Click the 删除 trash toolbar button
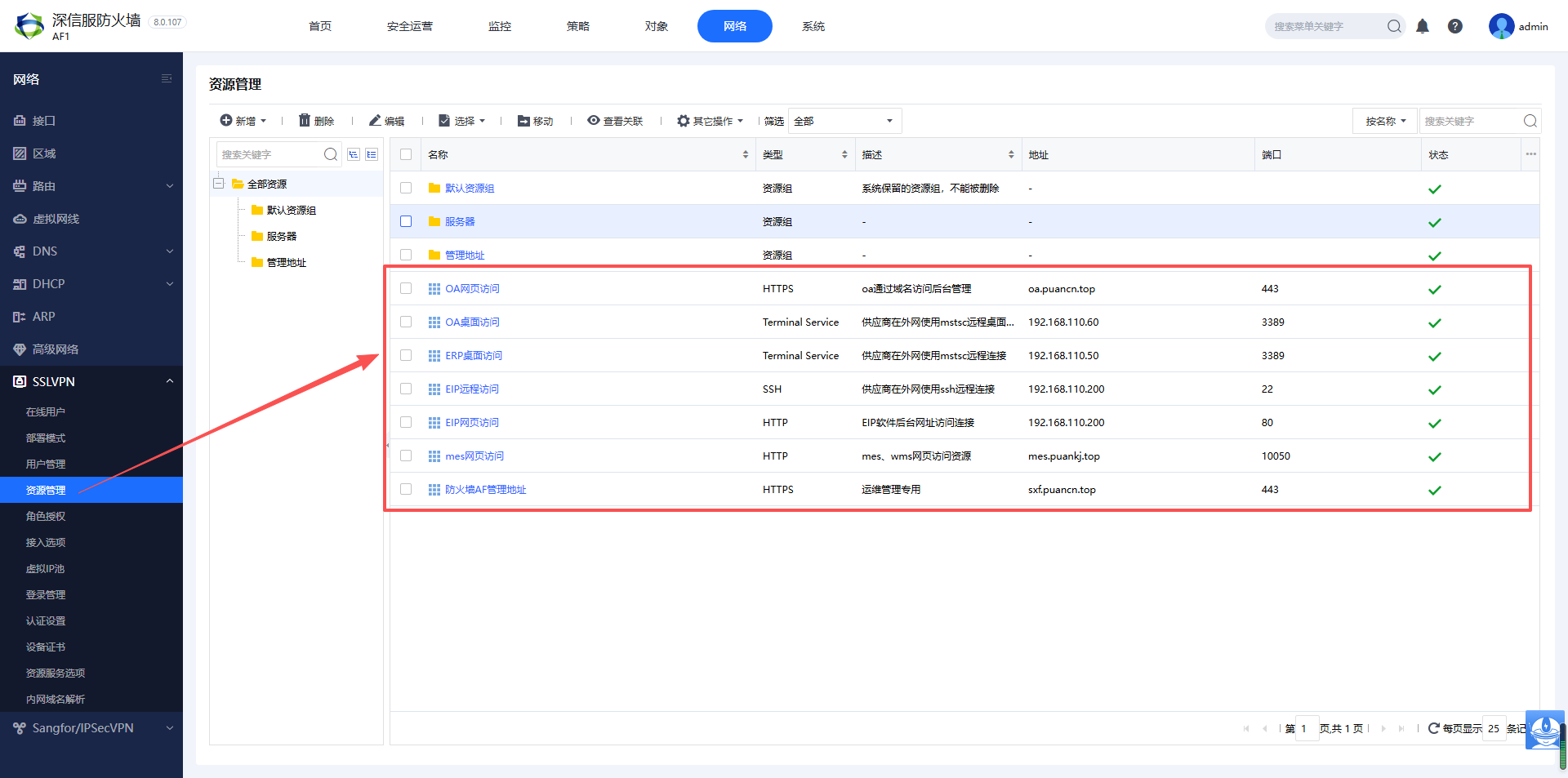Viewport: 1568px width, 778px height. pyautogui.click(x=316, y=121)
